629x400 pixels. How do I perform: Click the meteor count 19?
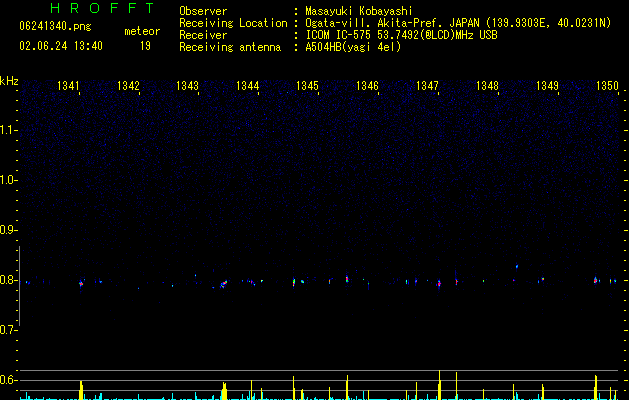pyautogui.click(x=145, y=46)
